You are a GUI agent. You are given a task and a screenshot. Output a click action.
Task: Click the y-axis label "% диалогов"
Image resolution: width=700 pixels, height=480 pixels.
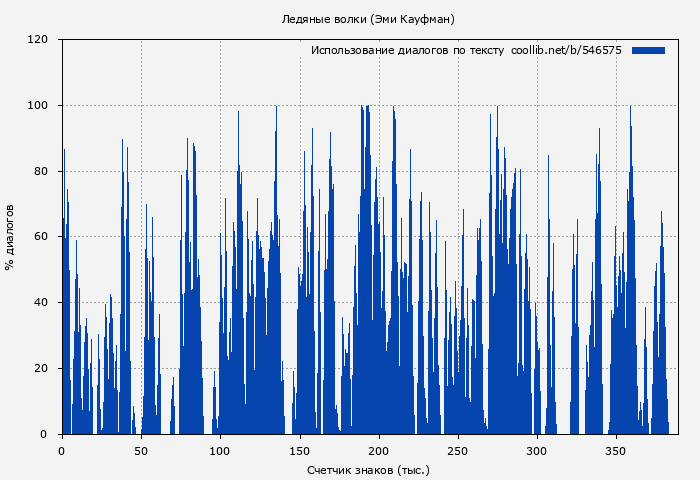(x=10, y=237)
